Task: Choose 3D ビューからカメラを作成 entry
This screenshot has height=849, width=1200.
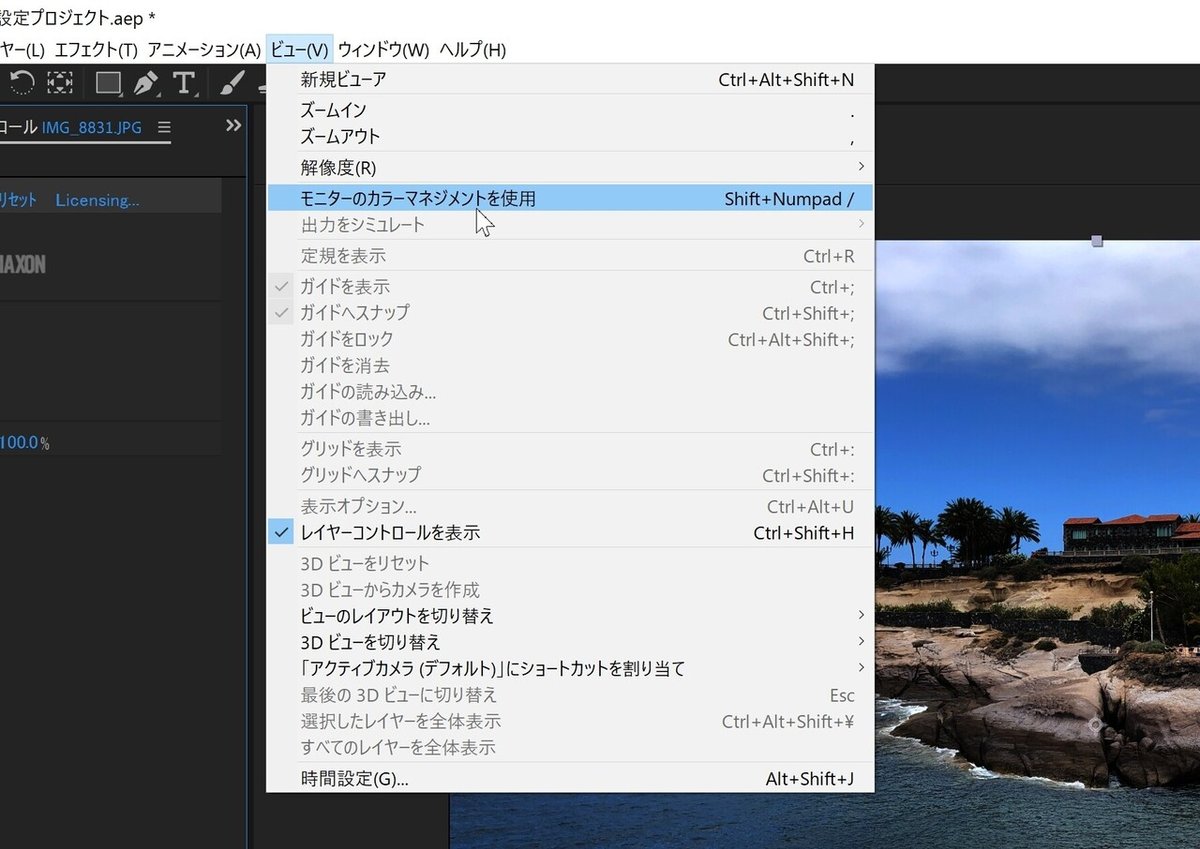Action: pos(570,589)
